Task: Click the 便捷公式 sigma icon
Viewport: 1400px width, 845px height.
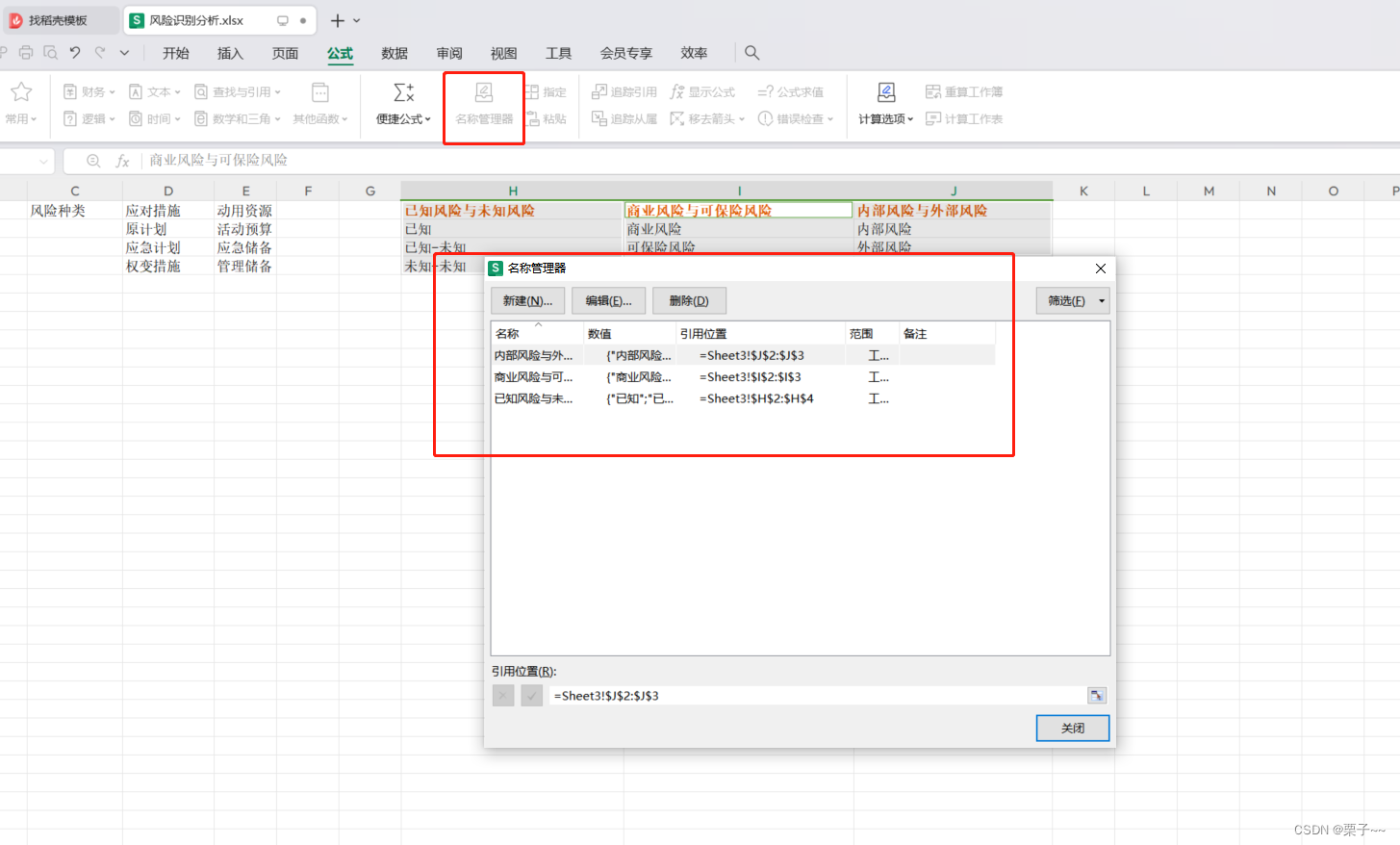Action: tap(404, 92)
